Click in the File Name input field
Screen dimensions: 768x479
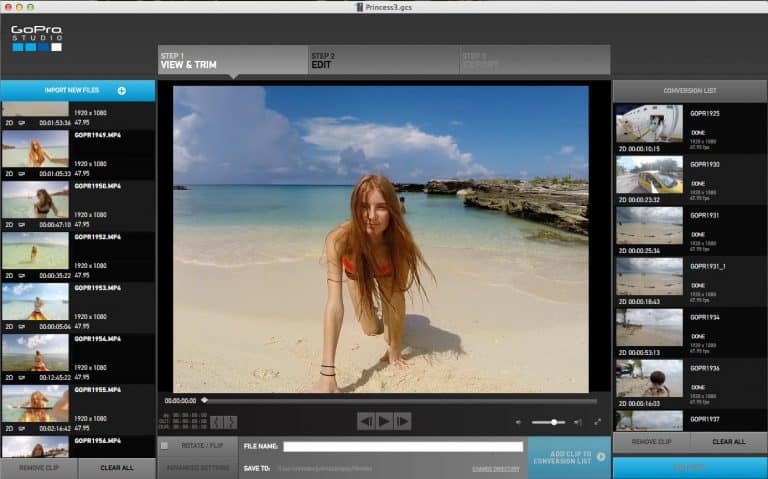pos(402,446)
